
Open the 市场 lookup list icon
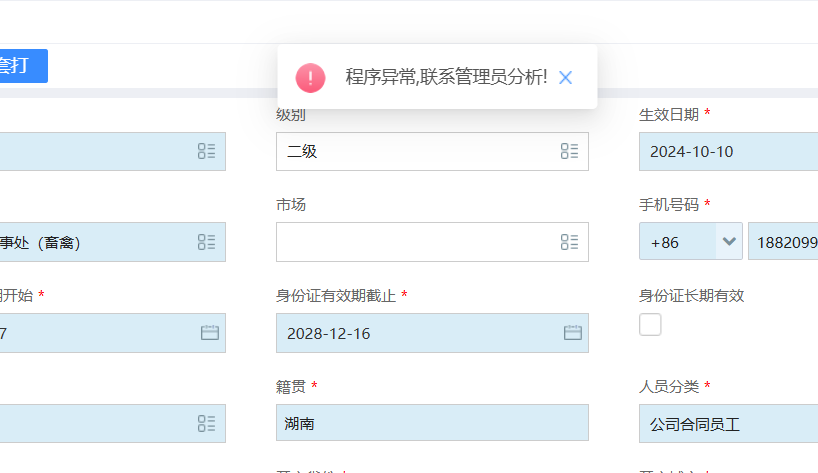point(569,241)
